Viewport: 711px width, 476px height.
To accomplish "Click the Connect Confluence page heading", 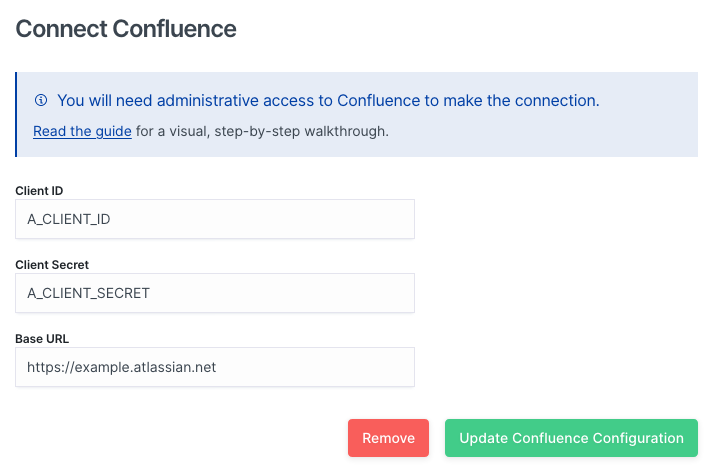I will coord(126,29).
